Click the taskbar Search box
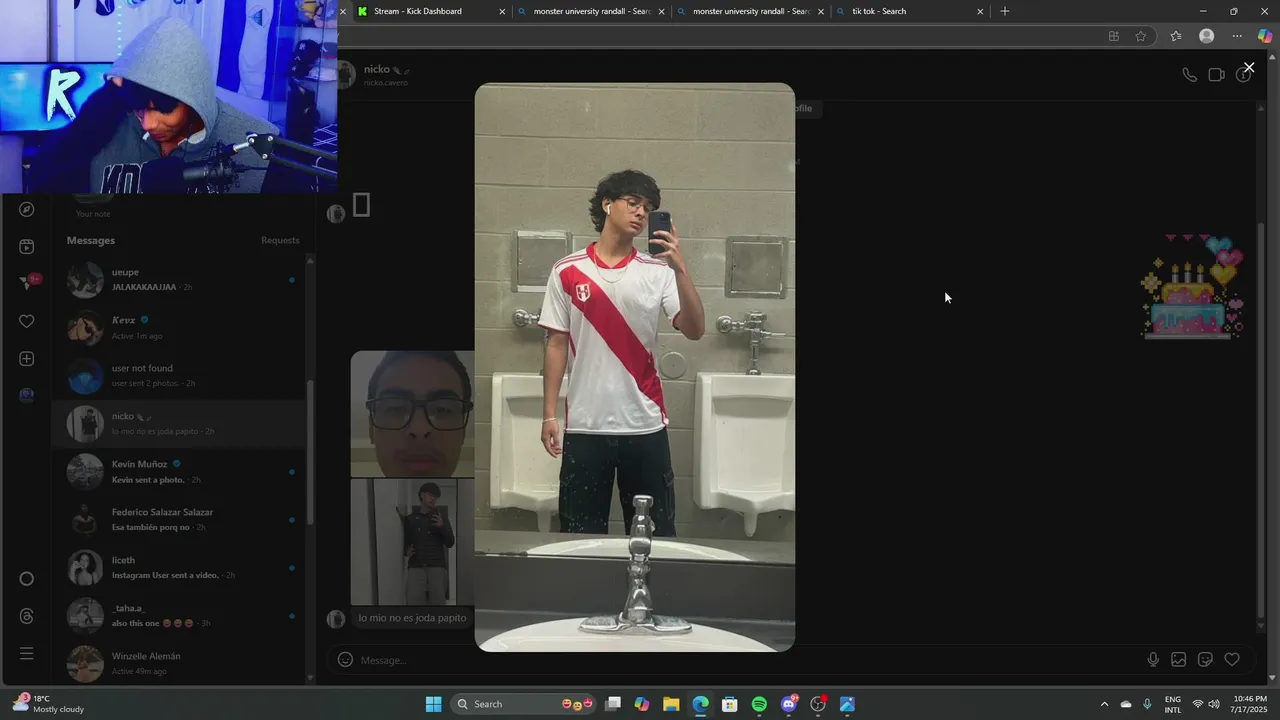 click(x=523, y=704)
